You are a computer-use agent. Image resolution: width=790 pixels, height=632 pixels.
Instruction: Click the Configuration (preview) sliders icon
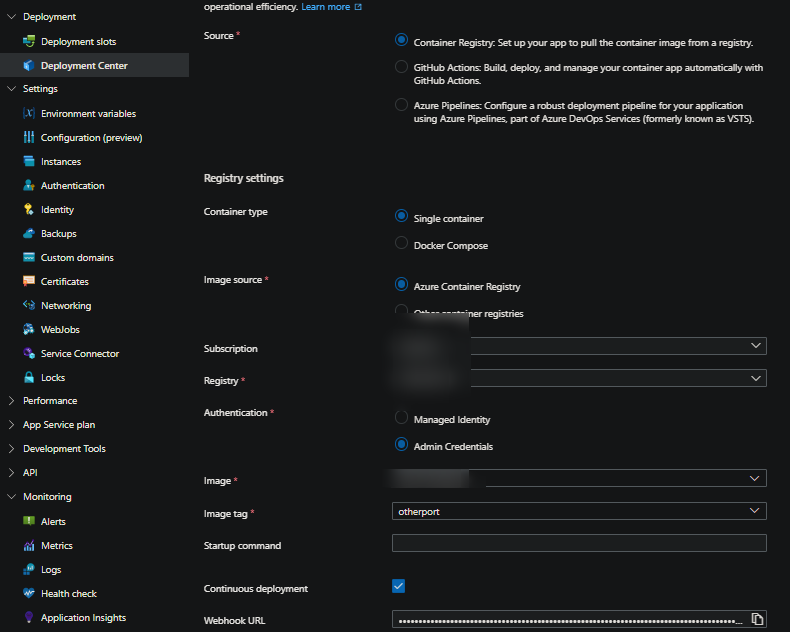29,137
